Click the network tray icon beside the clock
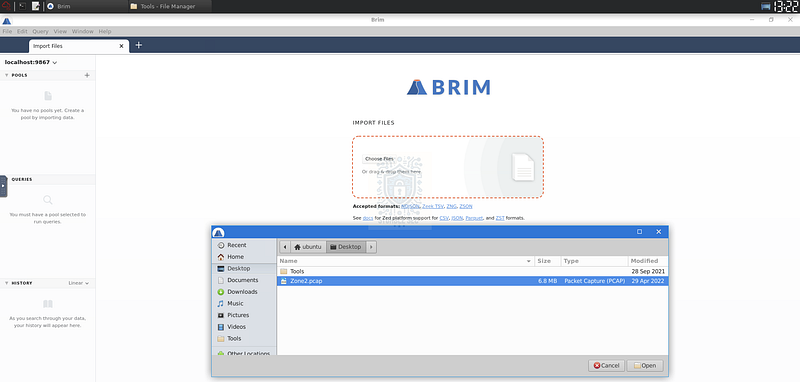This screenshot has height=382, width=800. [765, 6]
